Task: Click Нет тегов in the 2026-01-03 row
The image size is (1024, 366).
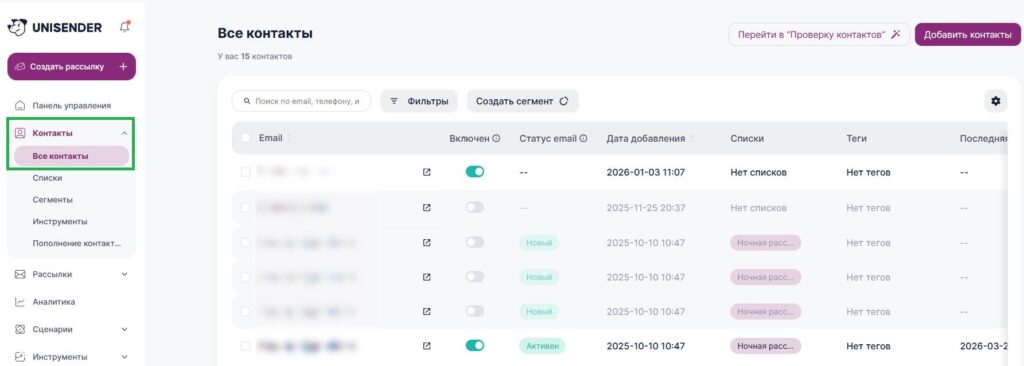Action: pos(868,173)
